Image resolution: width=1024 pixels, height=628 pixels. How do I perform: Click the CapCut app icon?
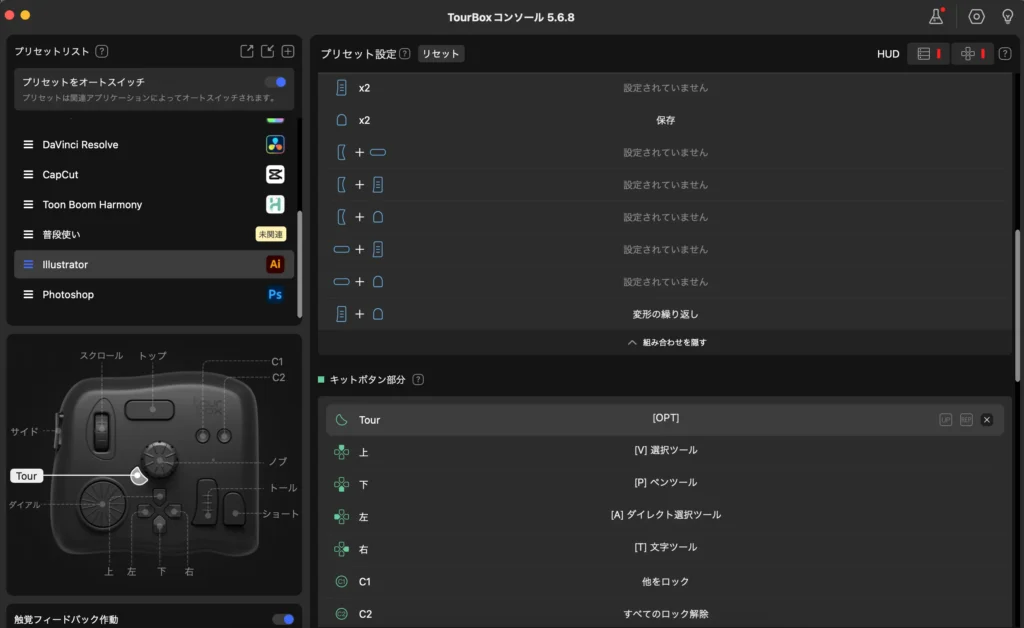pos(275,174)
